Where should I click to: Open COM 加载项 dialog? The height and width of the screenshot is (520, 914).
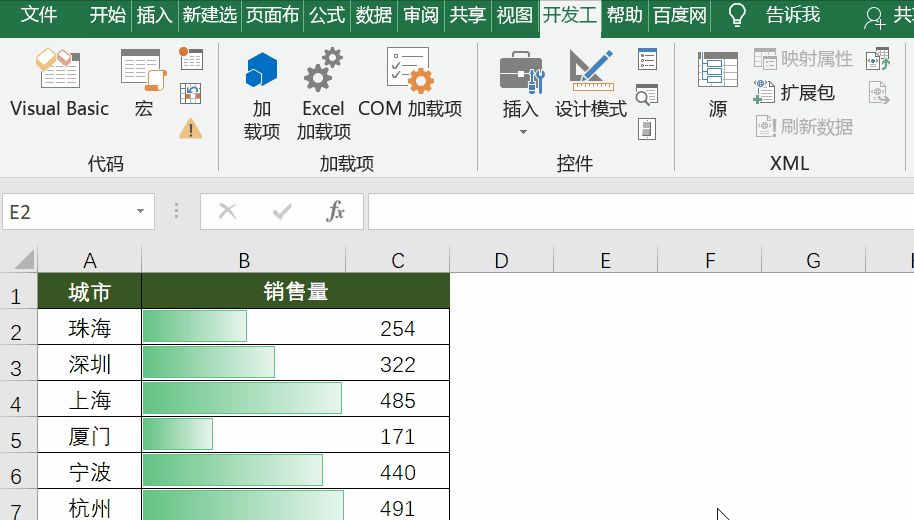pyautogui.click(x=409, y=84)
